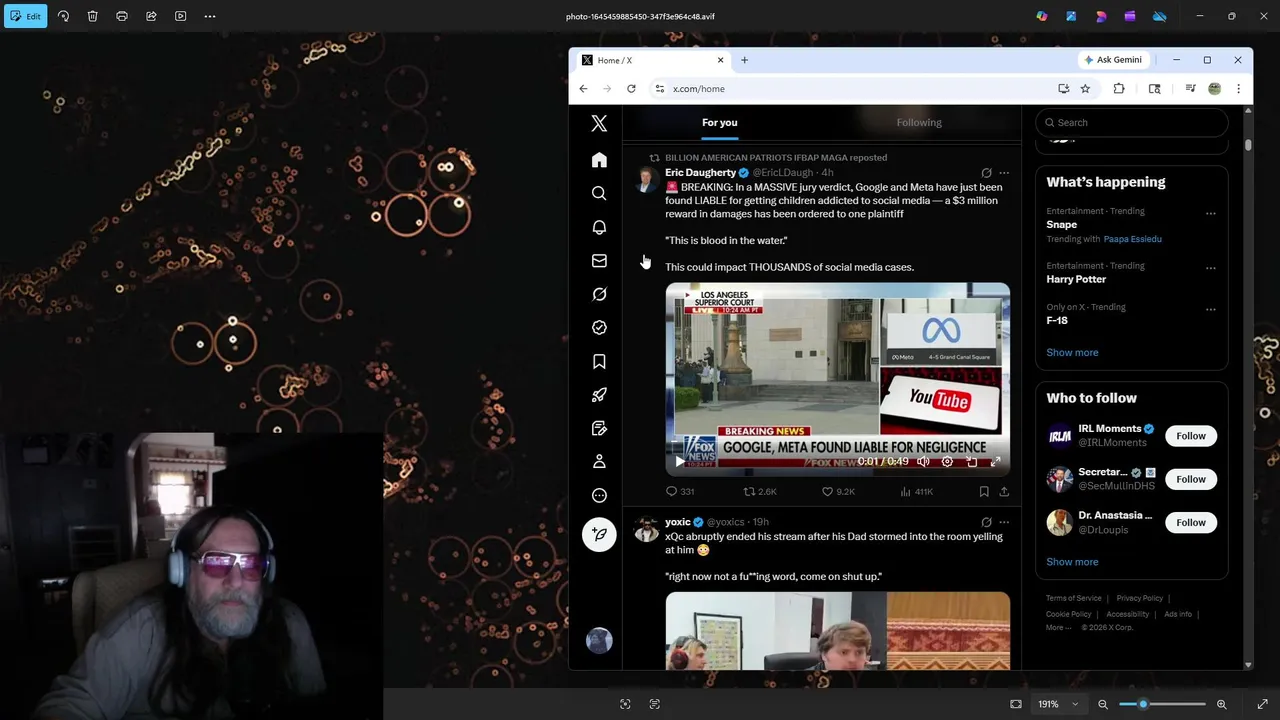The height and width of the screenshot is (720, 1280).
Task: Open more options on yoxic's post
Action: tap(1004, 522)
